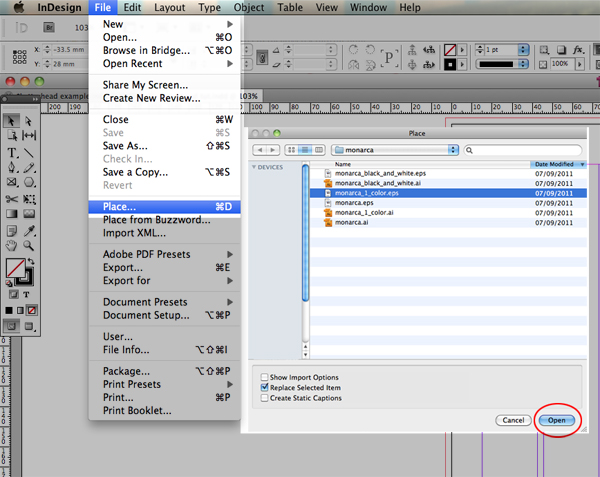600x477 pixels.
Task: Click the Formatting Affects Text icon
Action: 26,295
